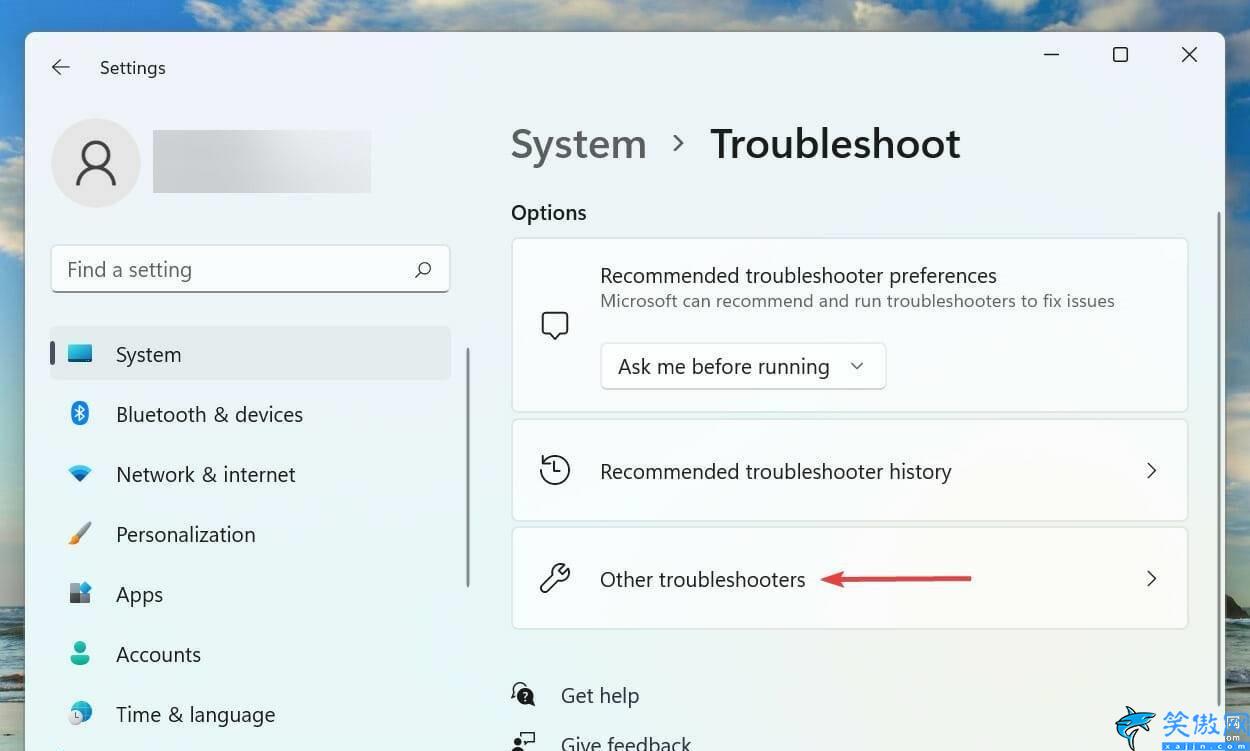Open the Other troubleshooters page
This screenshot has height=751, width=1250.
(849, 578)
